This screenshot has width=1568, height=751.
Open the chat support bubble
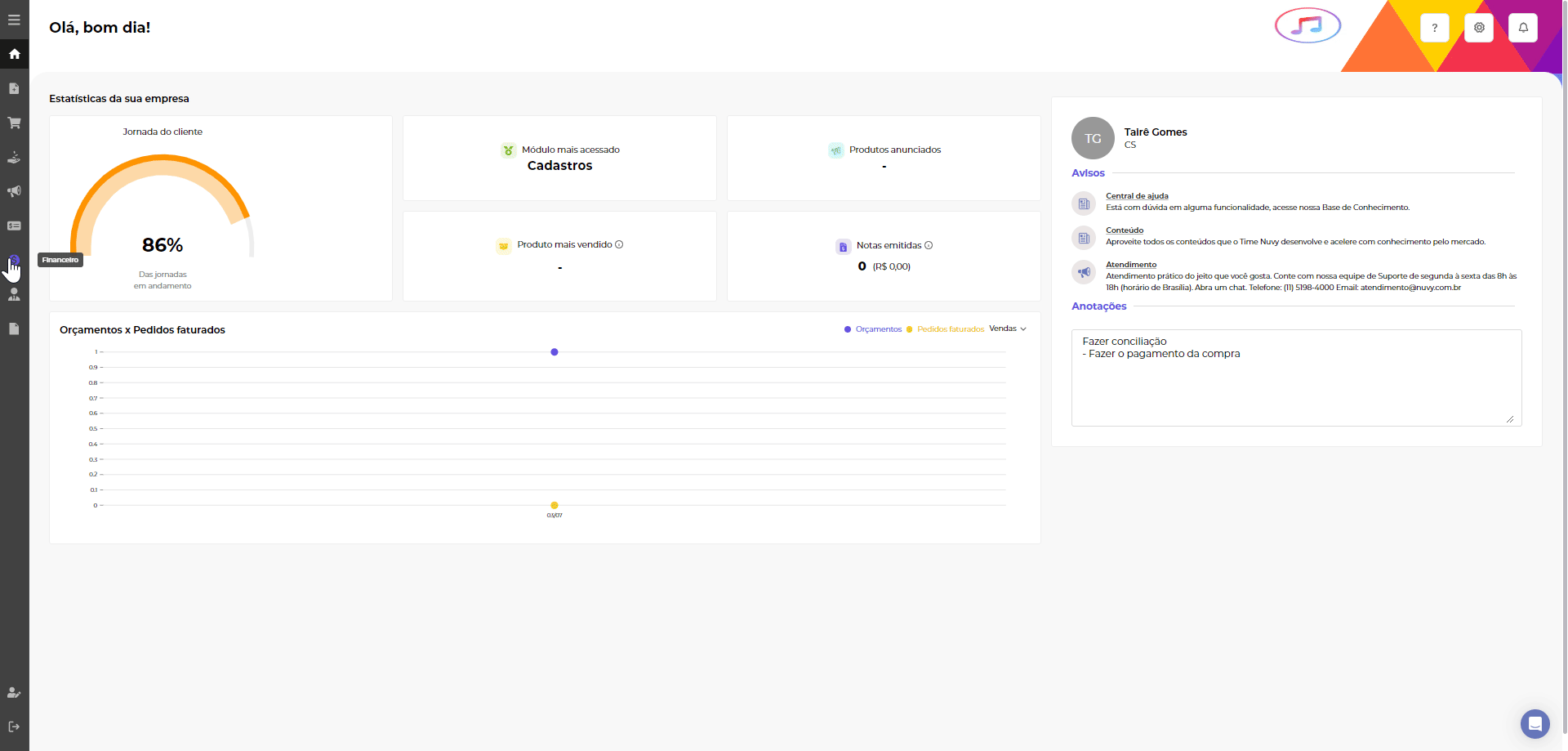click(1535, 724)
